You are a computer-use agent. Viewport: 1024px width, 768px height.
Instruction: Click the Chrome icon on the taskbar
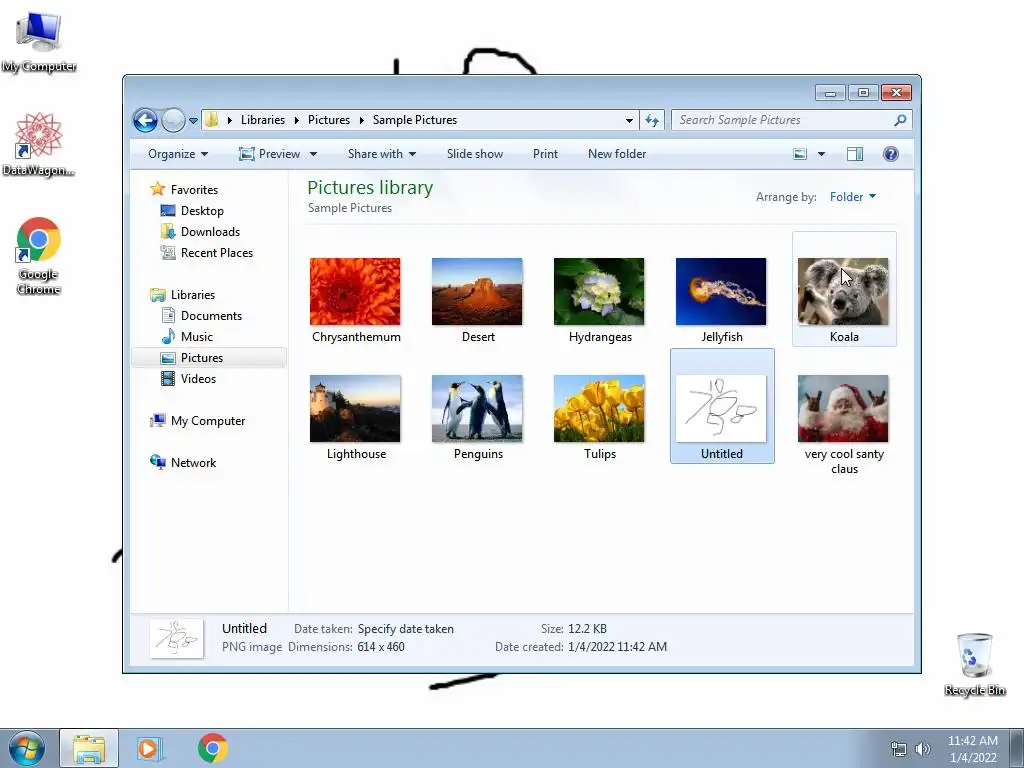click(x=213, y=748)
